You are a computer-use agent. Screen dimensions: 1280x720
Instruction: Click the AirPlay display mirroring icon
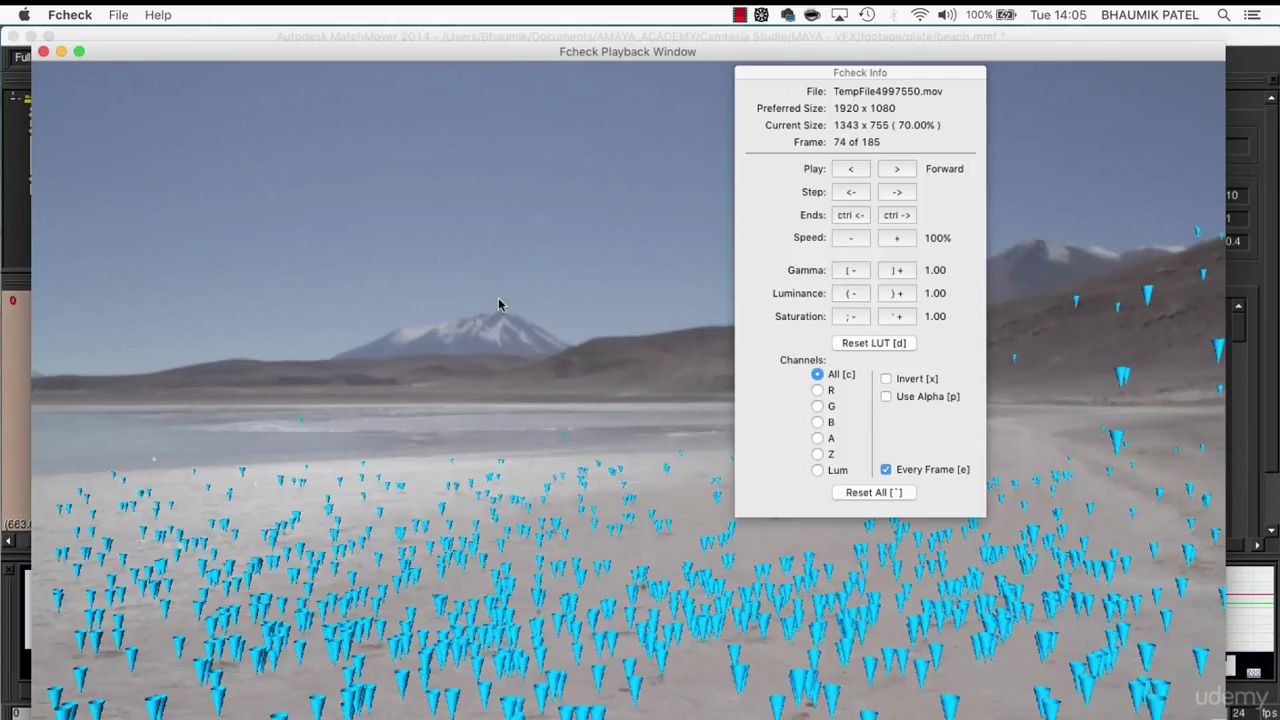tap(840, 14)
